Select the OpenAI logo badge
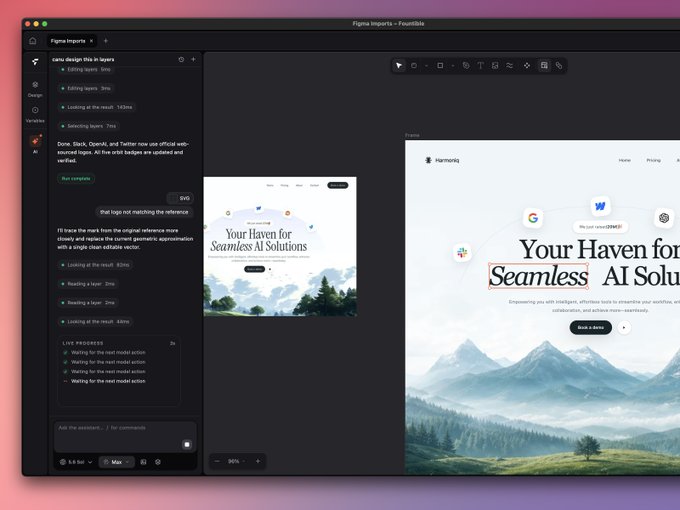 point(664,218)
